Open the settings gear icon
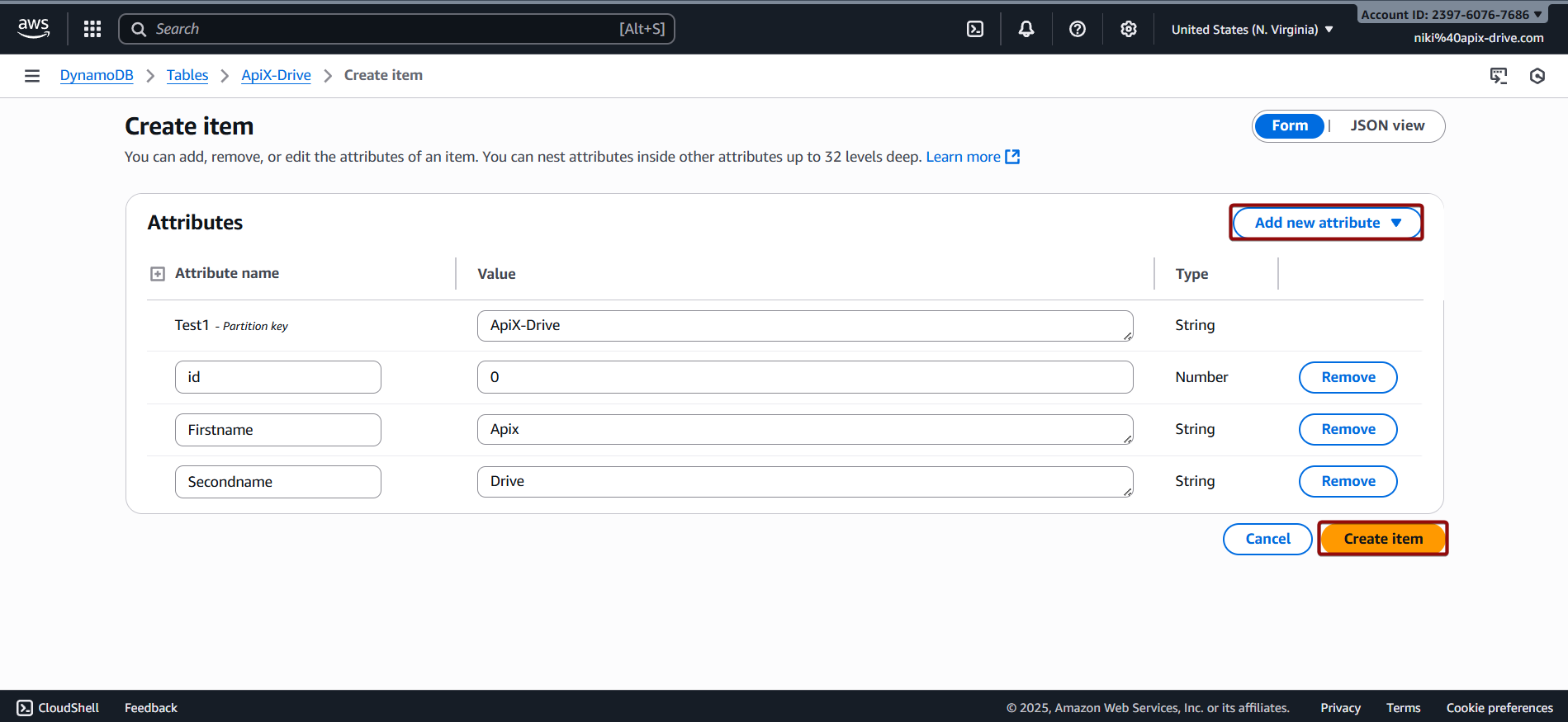The width and height of the screenshot is (1568, 722). click(1129, 29)
